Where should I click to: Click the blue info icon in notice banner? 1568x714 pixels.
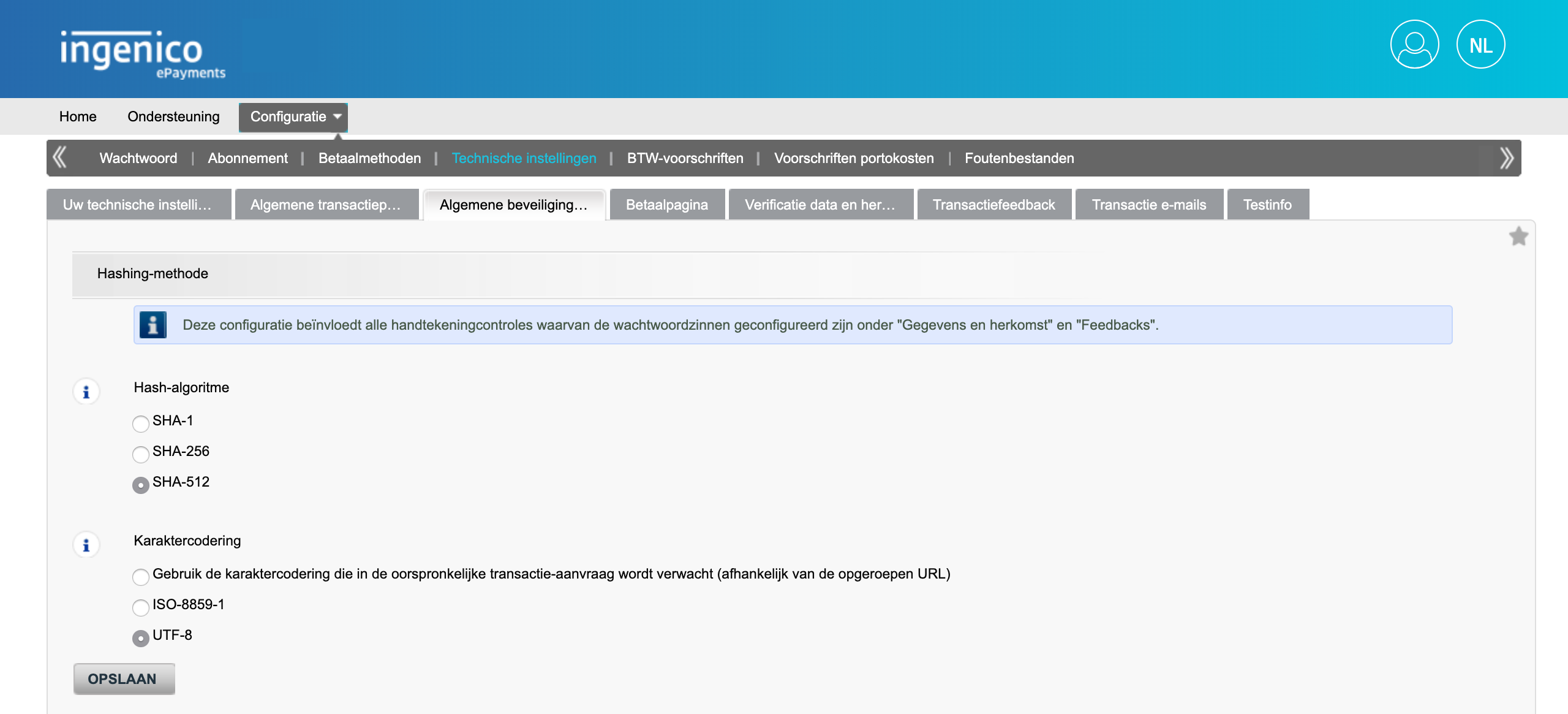pos(153,325)
